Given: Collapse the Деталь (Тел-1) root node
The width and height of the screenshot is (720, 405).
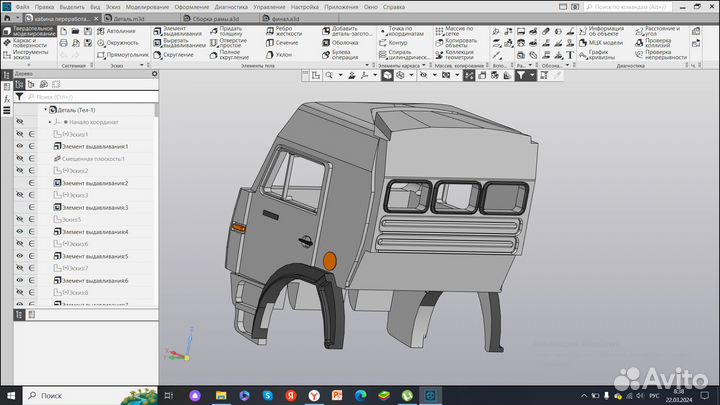Looking at the screenshot, I should [43, 110].
